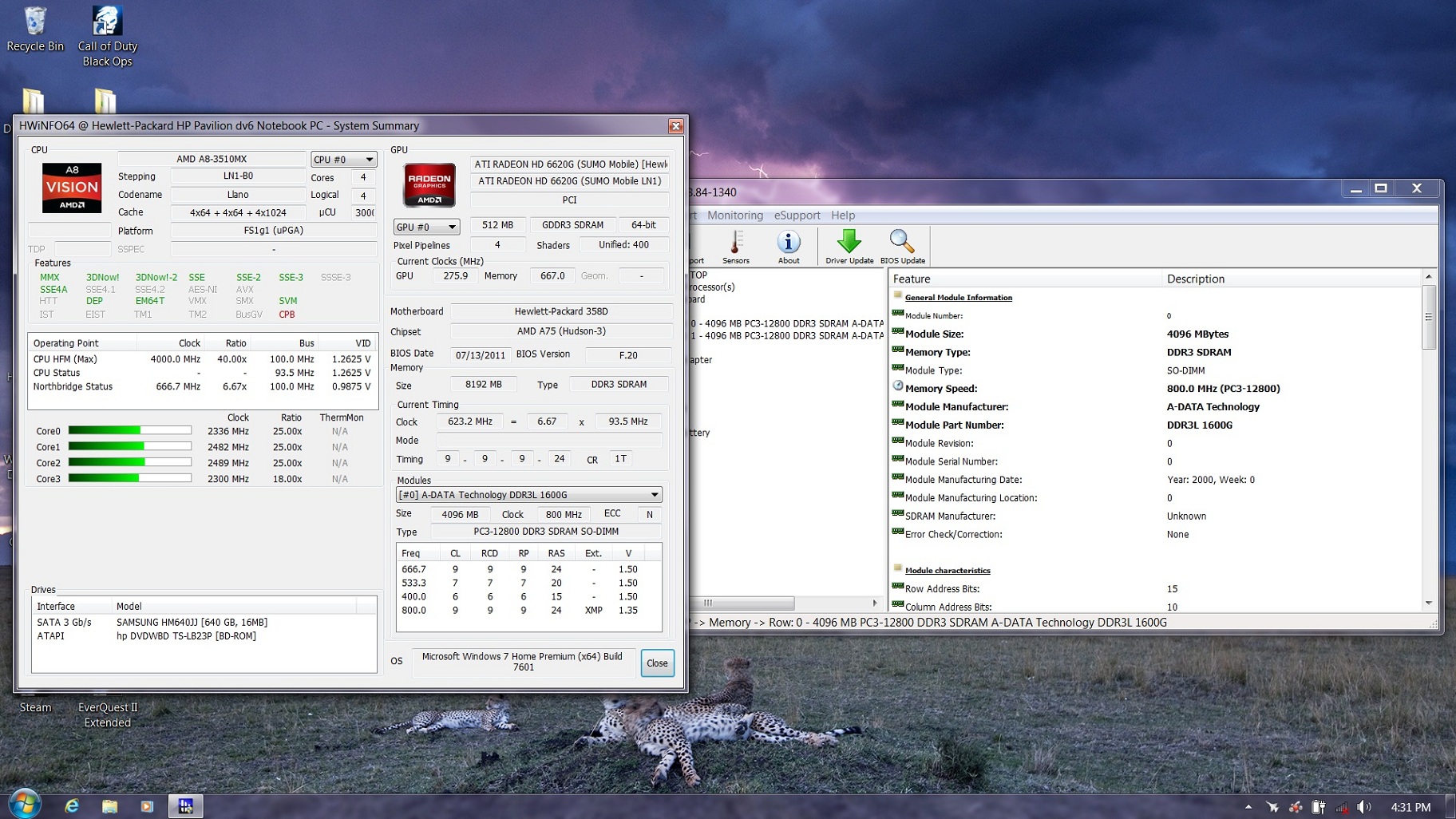Click the Interface column header in Drives

(x=72, y=607)
